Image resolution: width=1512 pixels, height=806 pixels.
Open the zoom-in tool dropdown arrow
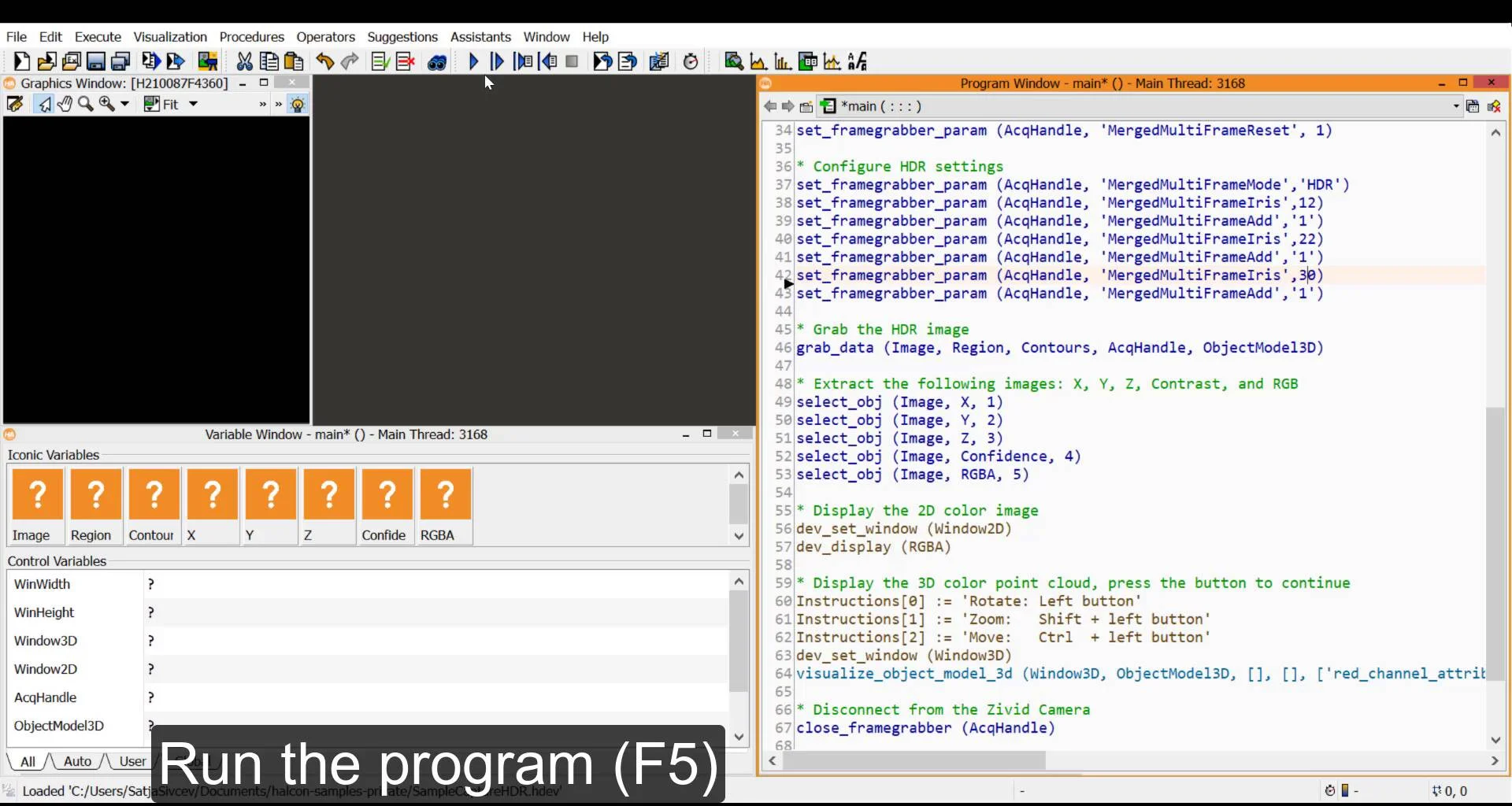124,104
